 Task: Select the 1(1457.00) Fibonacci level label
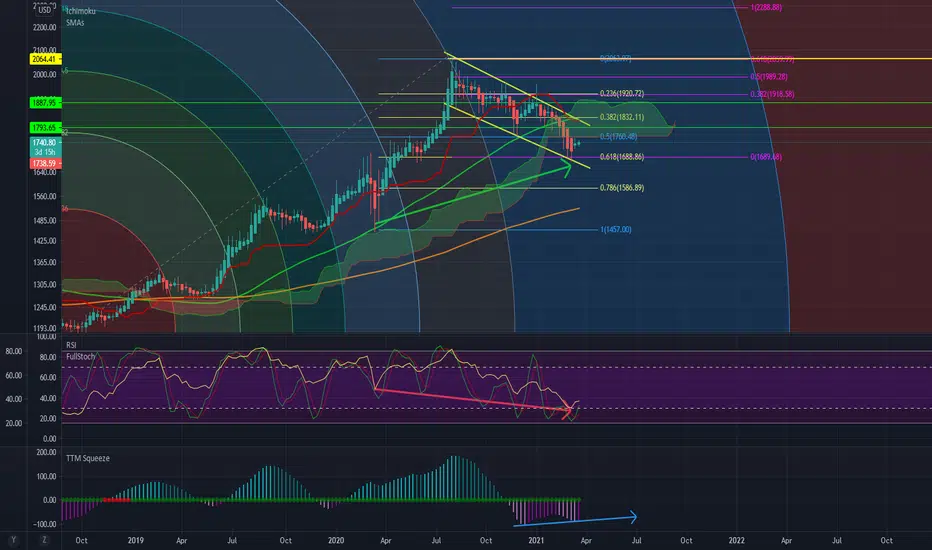coord(616,230)
